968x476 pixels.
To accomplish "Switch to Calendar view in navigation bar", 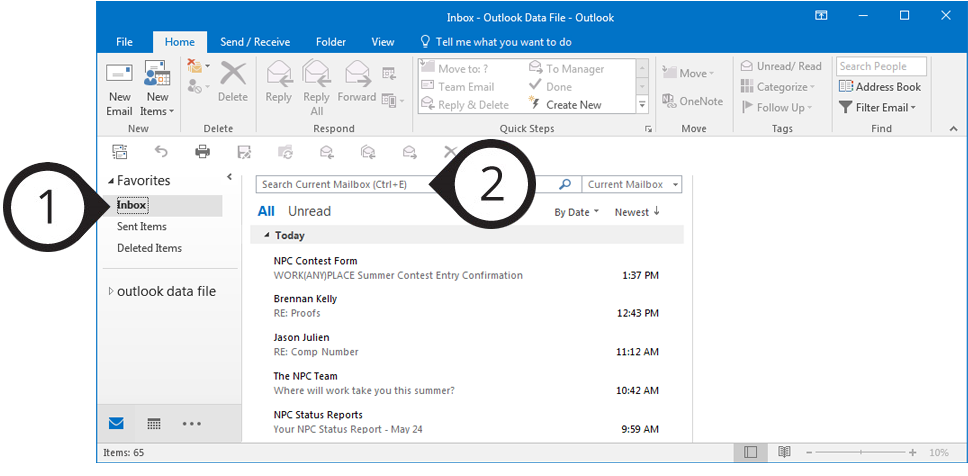I will pos(154,424).
